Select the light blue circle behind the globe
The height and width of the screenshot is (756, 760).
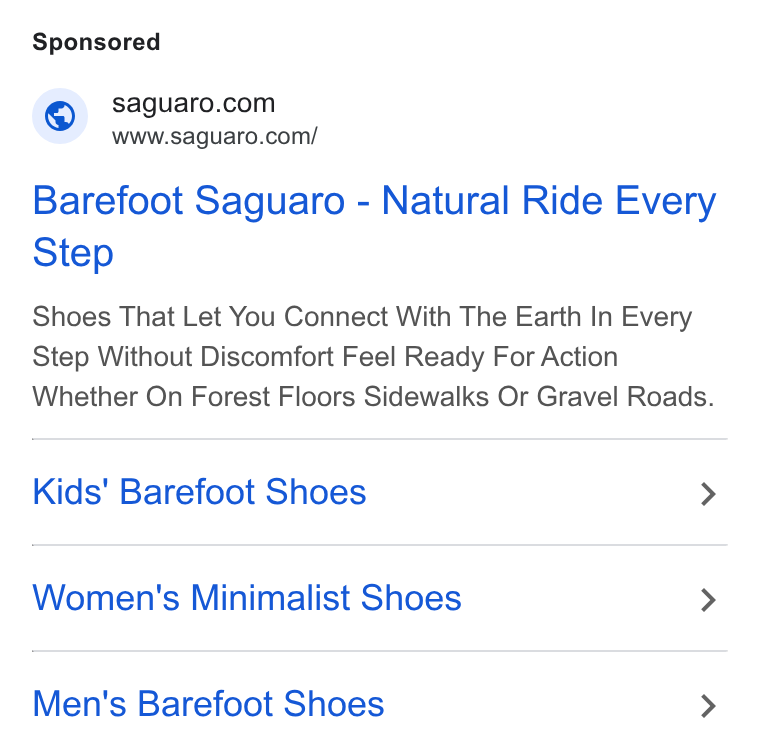coord(60,116)
